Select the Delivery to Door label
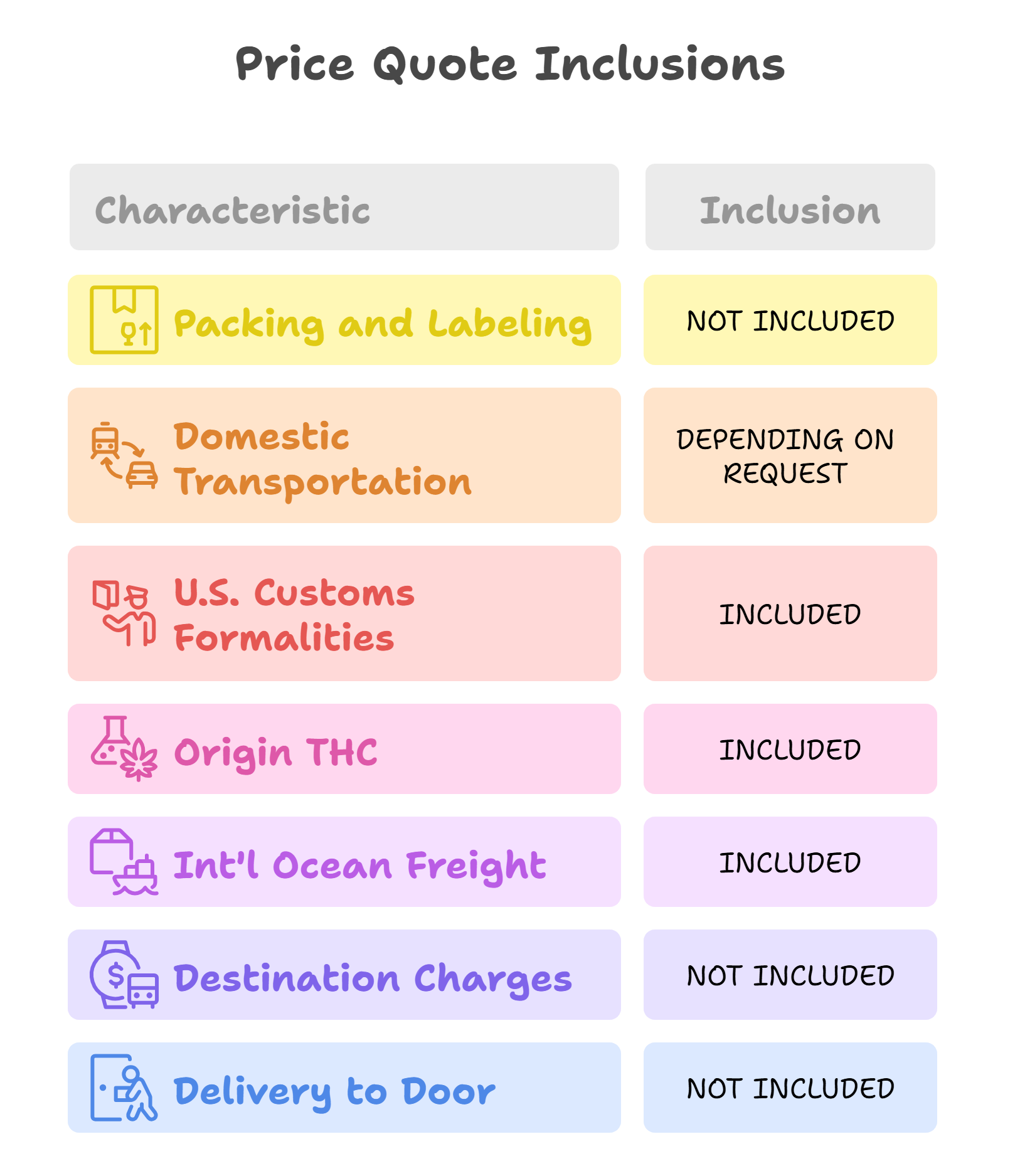This screenshot has width=1020, height=1176. pos(334,1091)
